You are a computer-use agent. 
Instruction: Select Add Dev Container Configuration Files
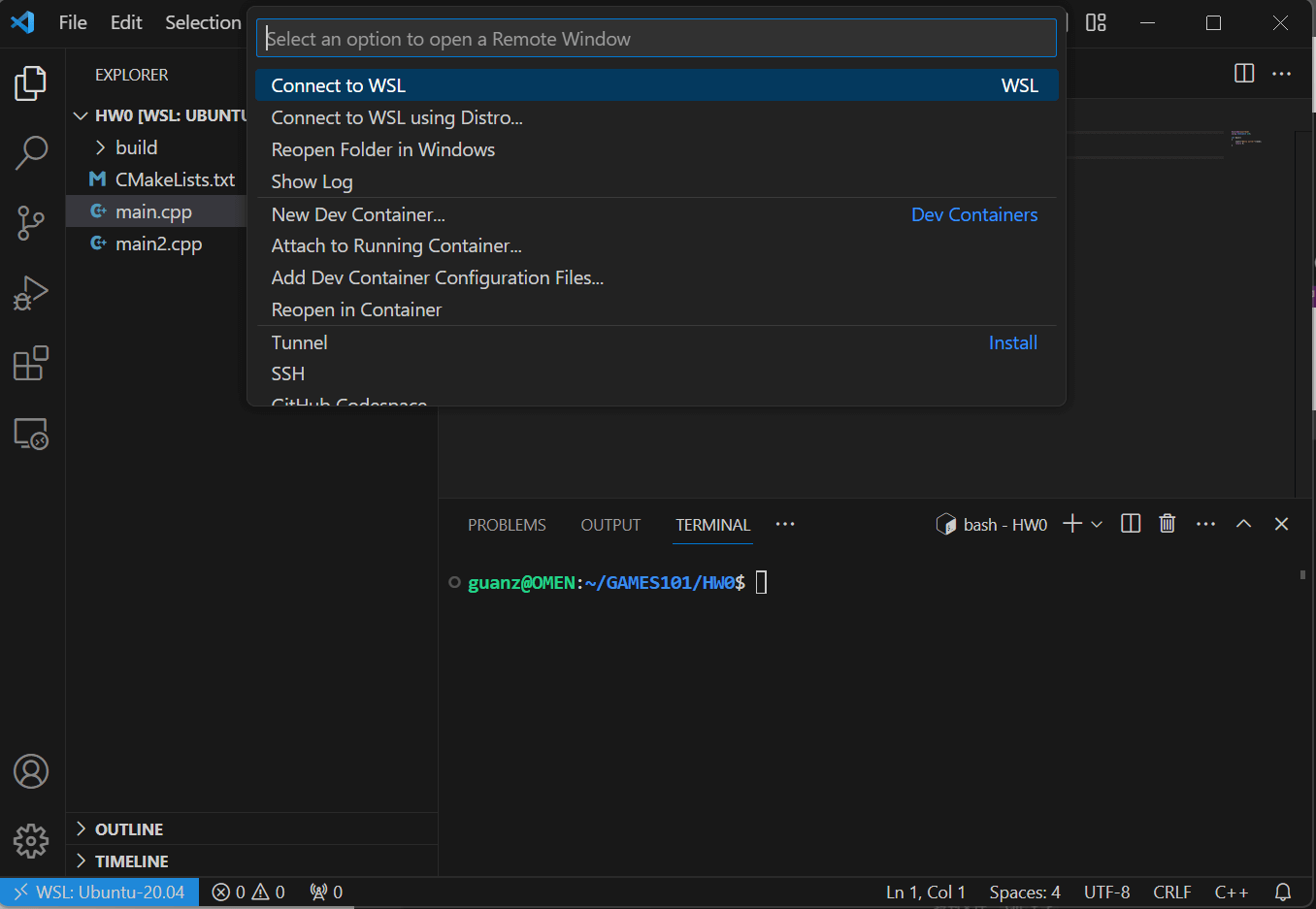pyautogui.click(x=656, y=277)
